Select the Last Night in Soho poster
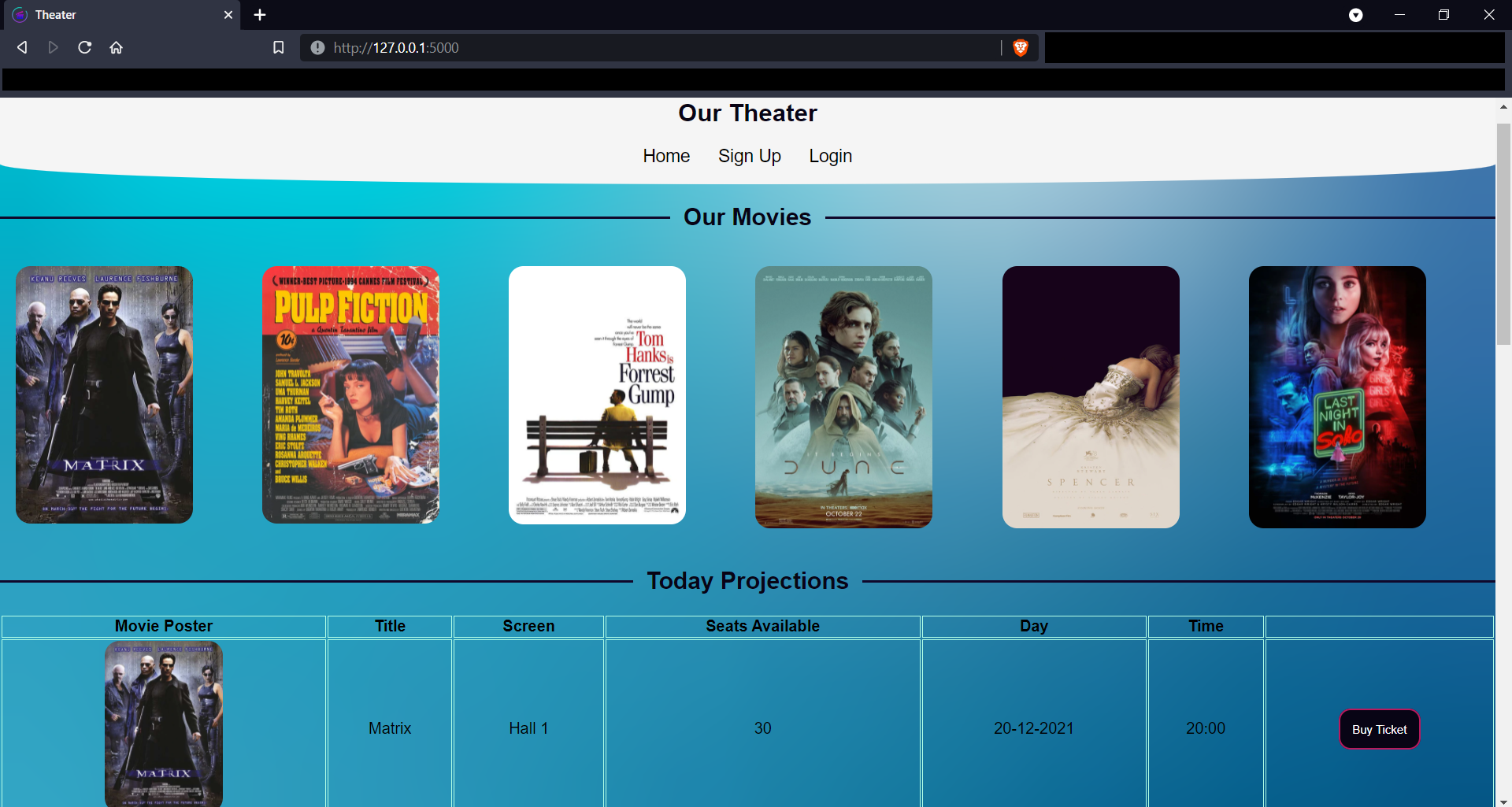Screen dimensions: 1512x807 (x=1337, y=397)
